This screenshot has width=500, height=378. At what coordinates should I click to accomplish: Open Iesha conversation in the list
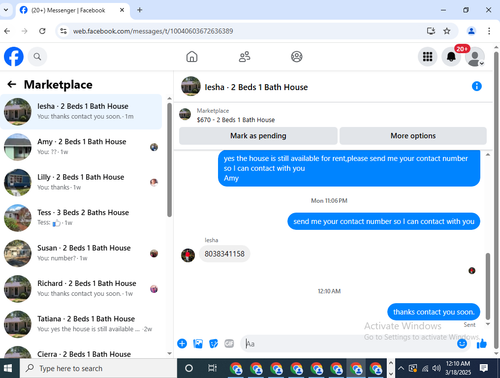(x=81, y=111)
